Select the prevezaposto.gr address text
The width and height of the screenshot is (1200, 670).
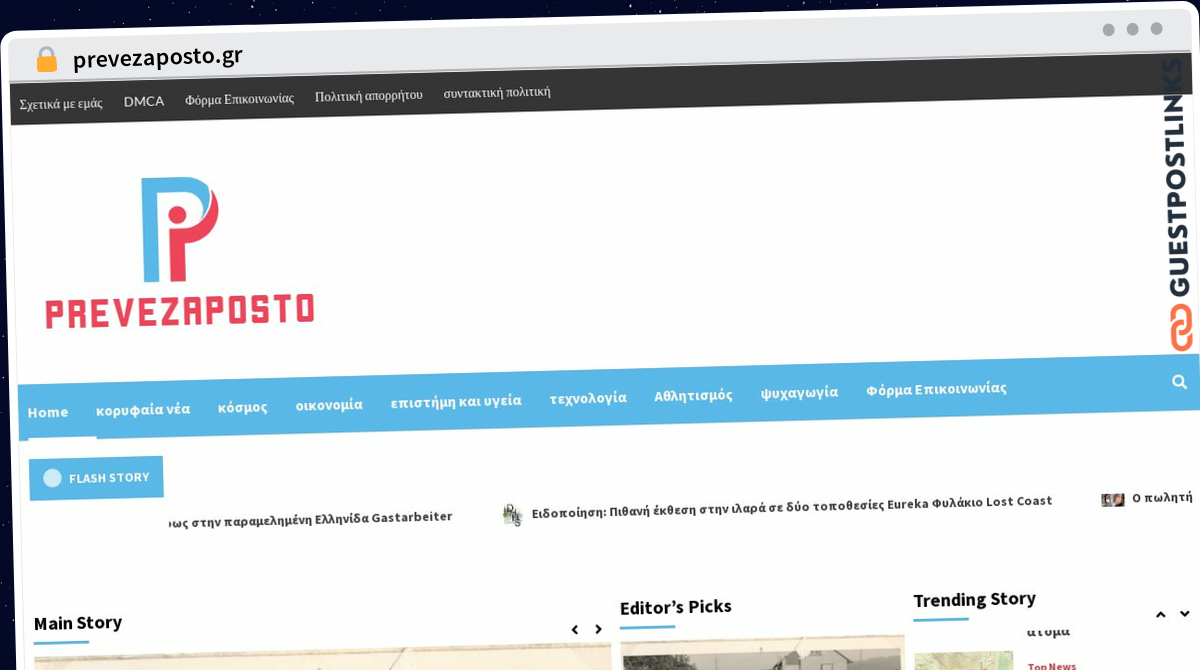coord(157,57)
